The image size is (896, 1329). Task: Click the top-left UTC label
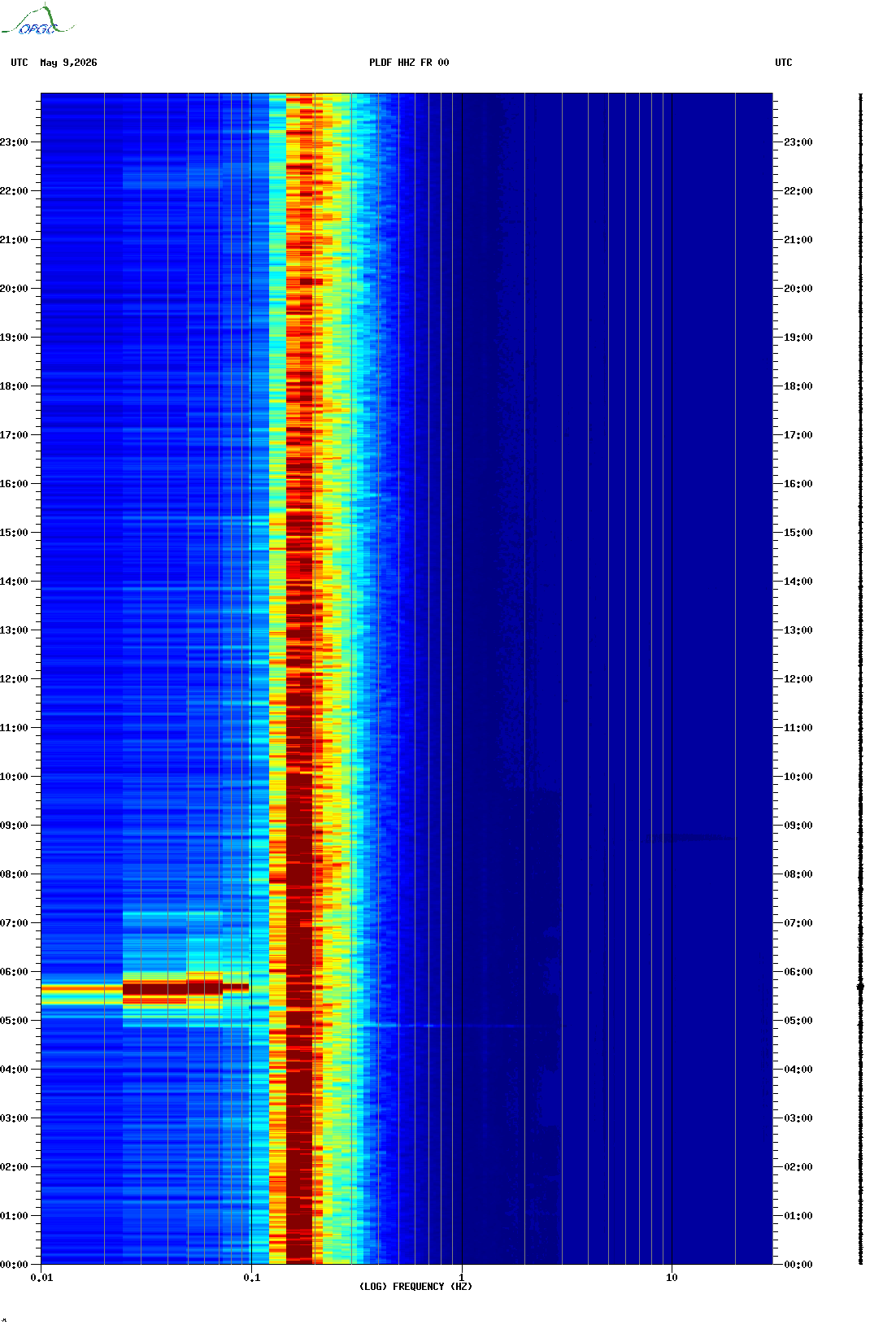coord(20,63)
